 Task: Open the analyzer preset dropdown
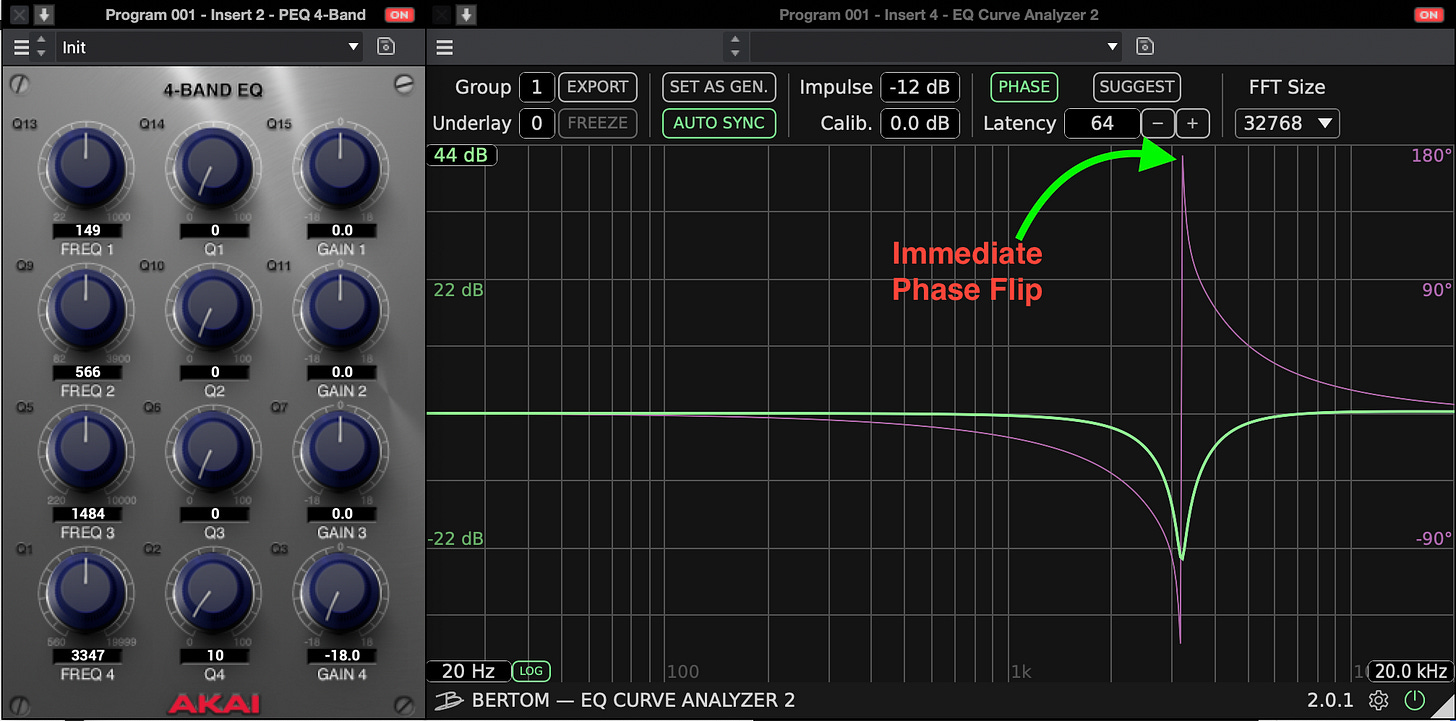click(936, 47)
